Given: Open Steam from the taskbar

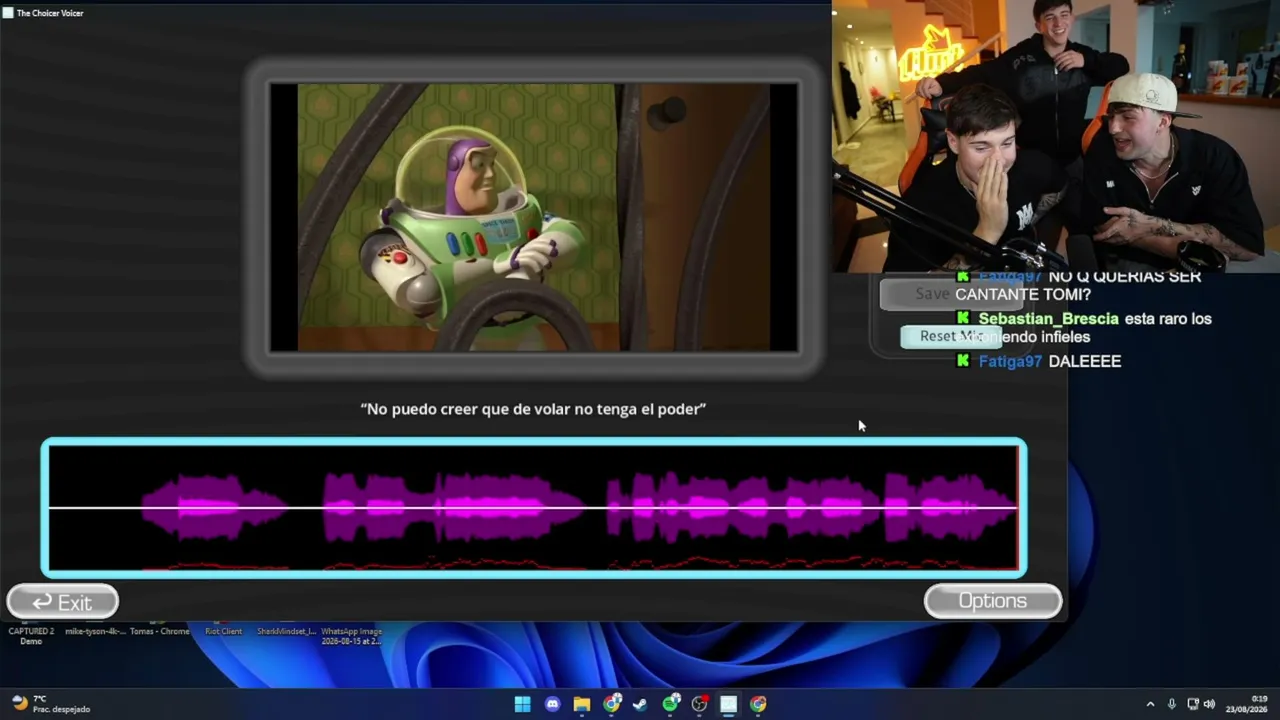Looking at the screenshot, I should 640,704.
